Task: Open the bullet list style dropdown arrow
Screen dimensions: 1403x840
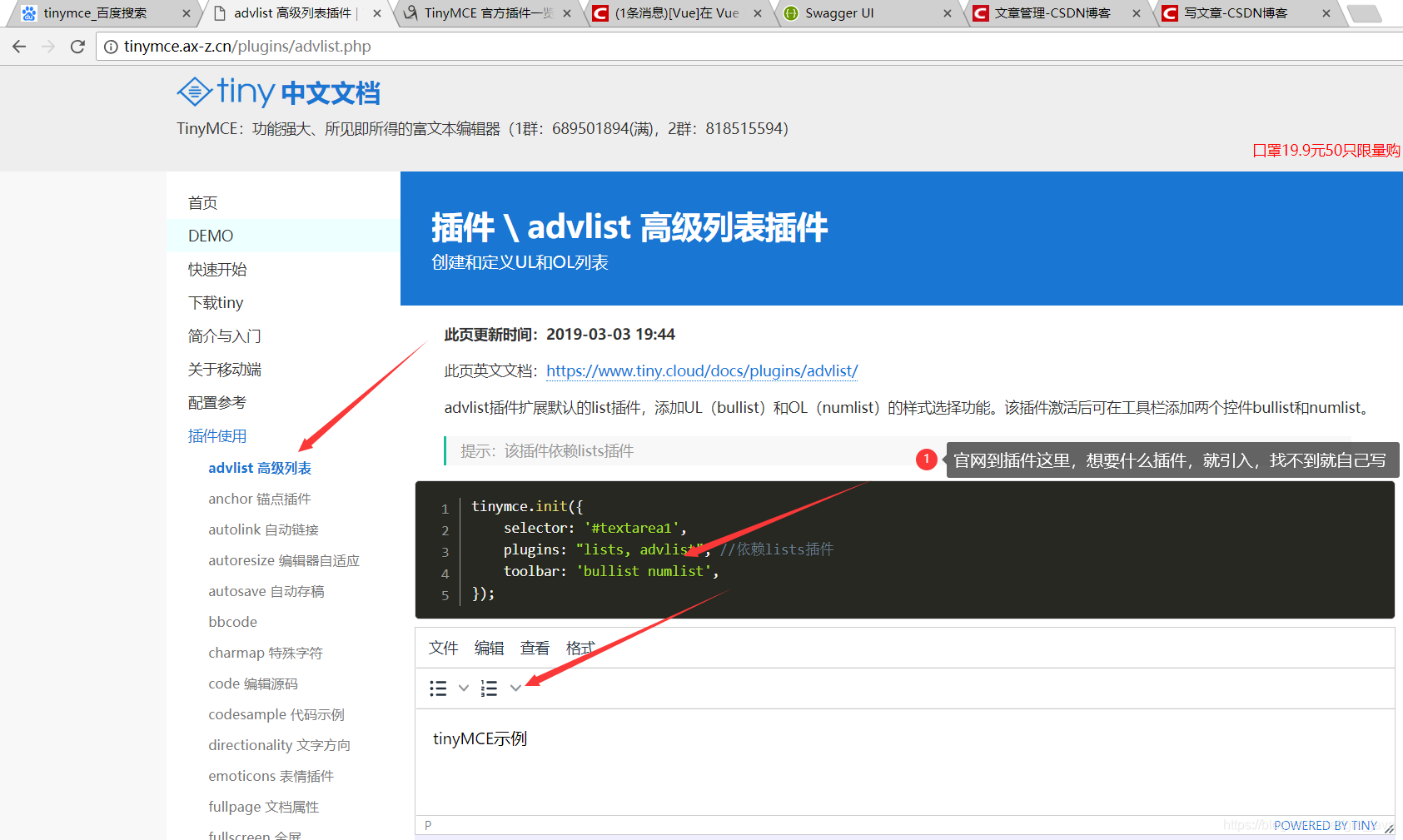Action: 464,688
